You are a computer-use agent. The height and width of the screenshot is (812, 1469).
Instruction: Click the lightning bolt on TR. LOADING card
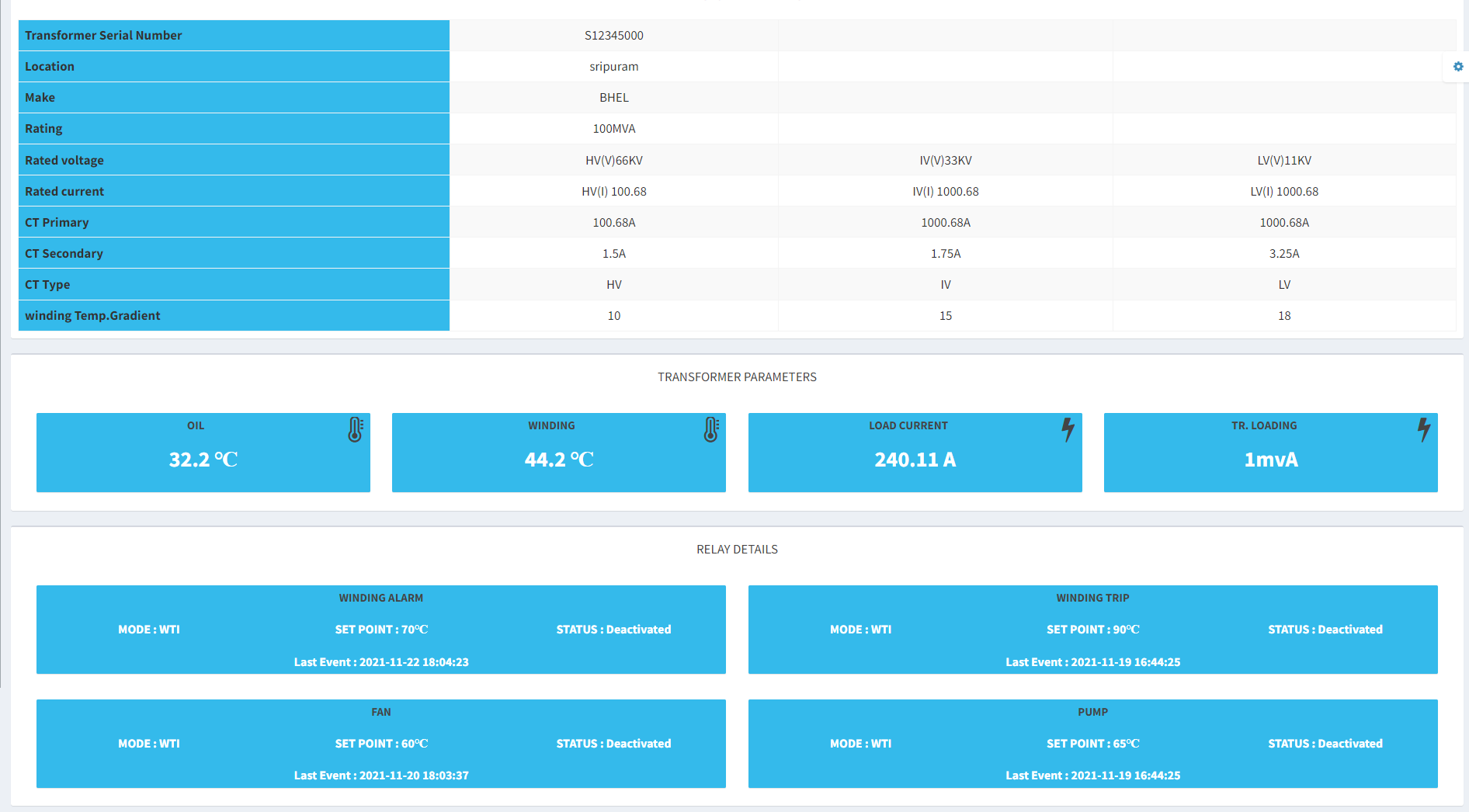click(1423, 429)
